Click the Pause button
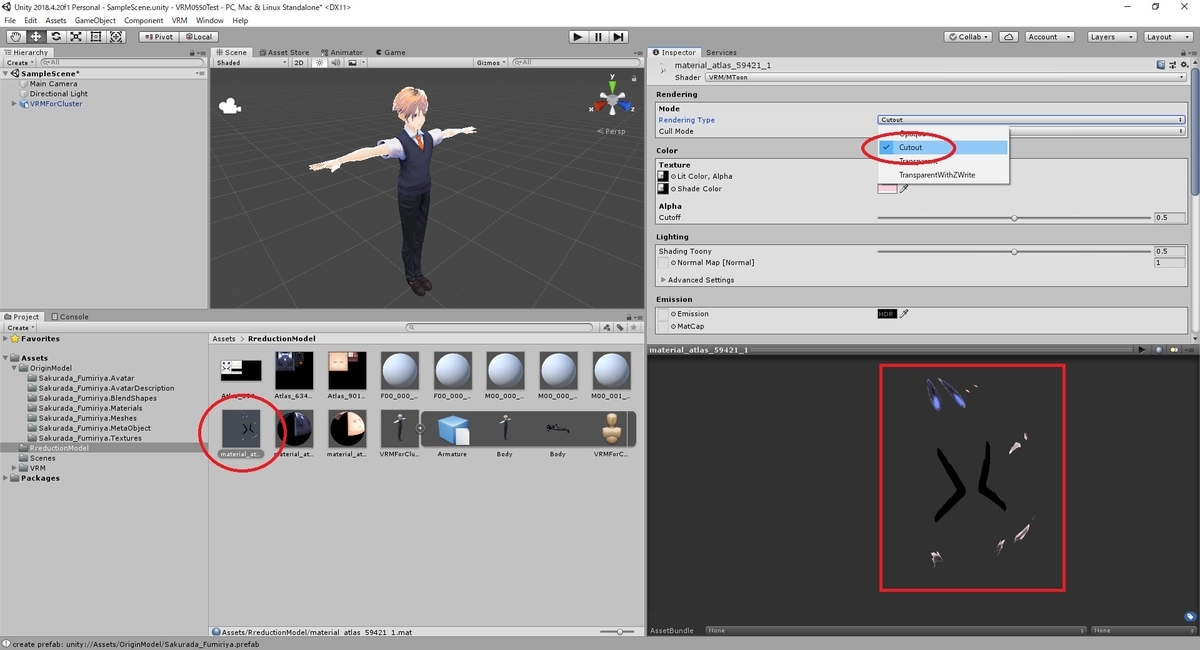 tap(598, 37)
